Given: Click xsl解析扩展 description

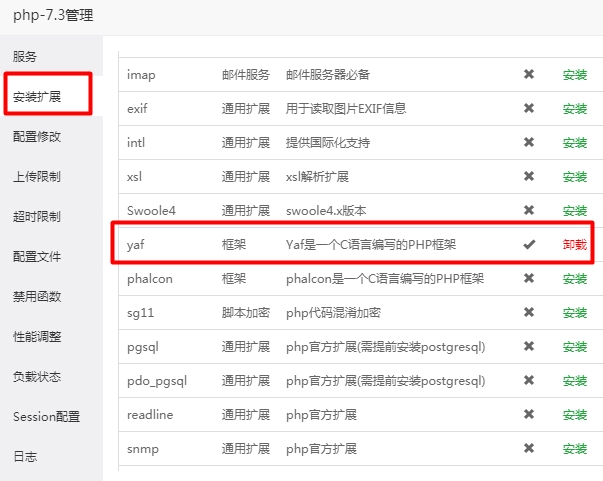Looking at the screenshot, I should [x=317, y=177].
